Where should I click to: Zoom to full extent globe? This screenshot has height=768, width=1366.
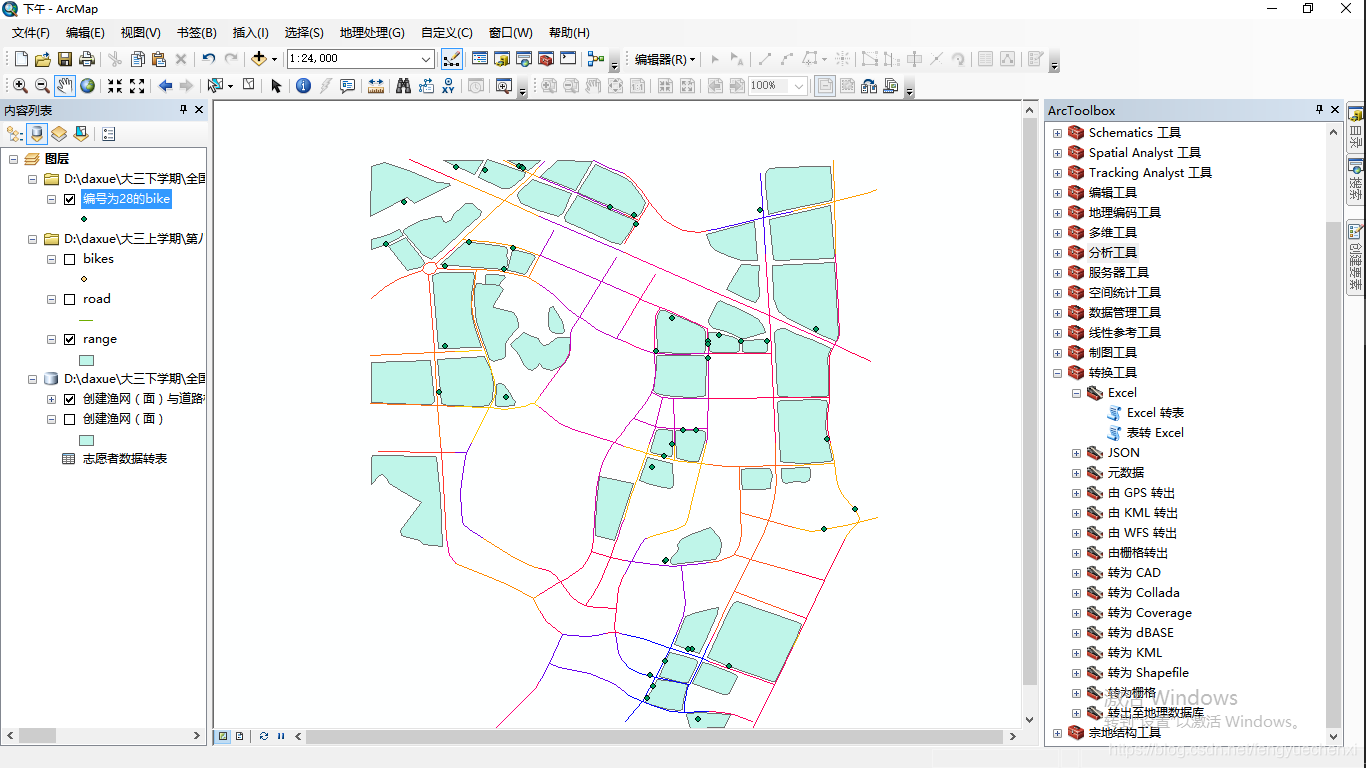(88, 86)
